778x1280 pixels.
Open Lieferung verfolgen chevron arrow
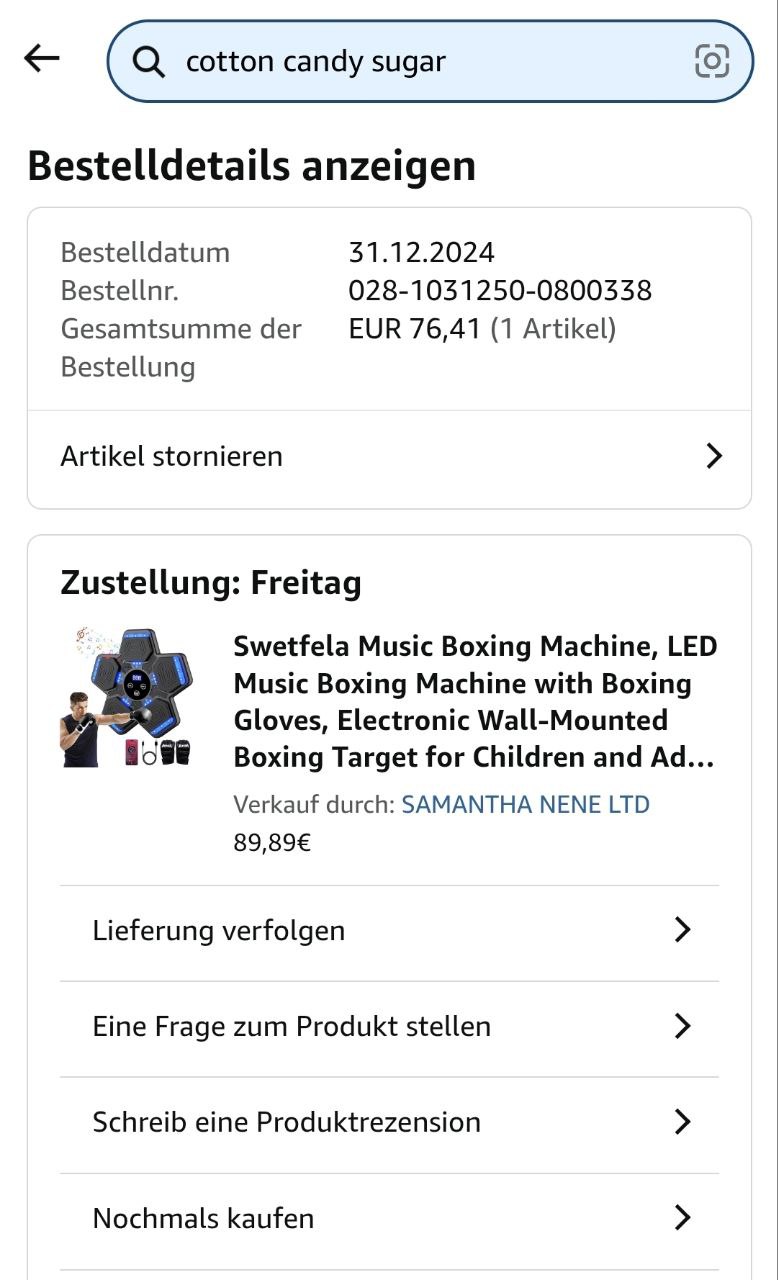682,930
